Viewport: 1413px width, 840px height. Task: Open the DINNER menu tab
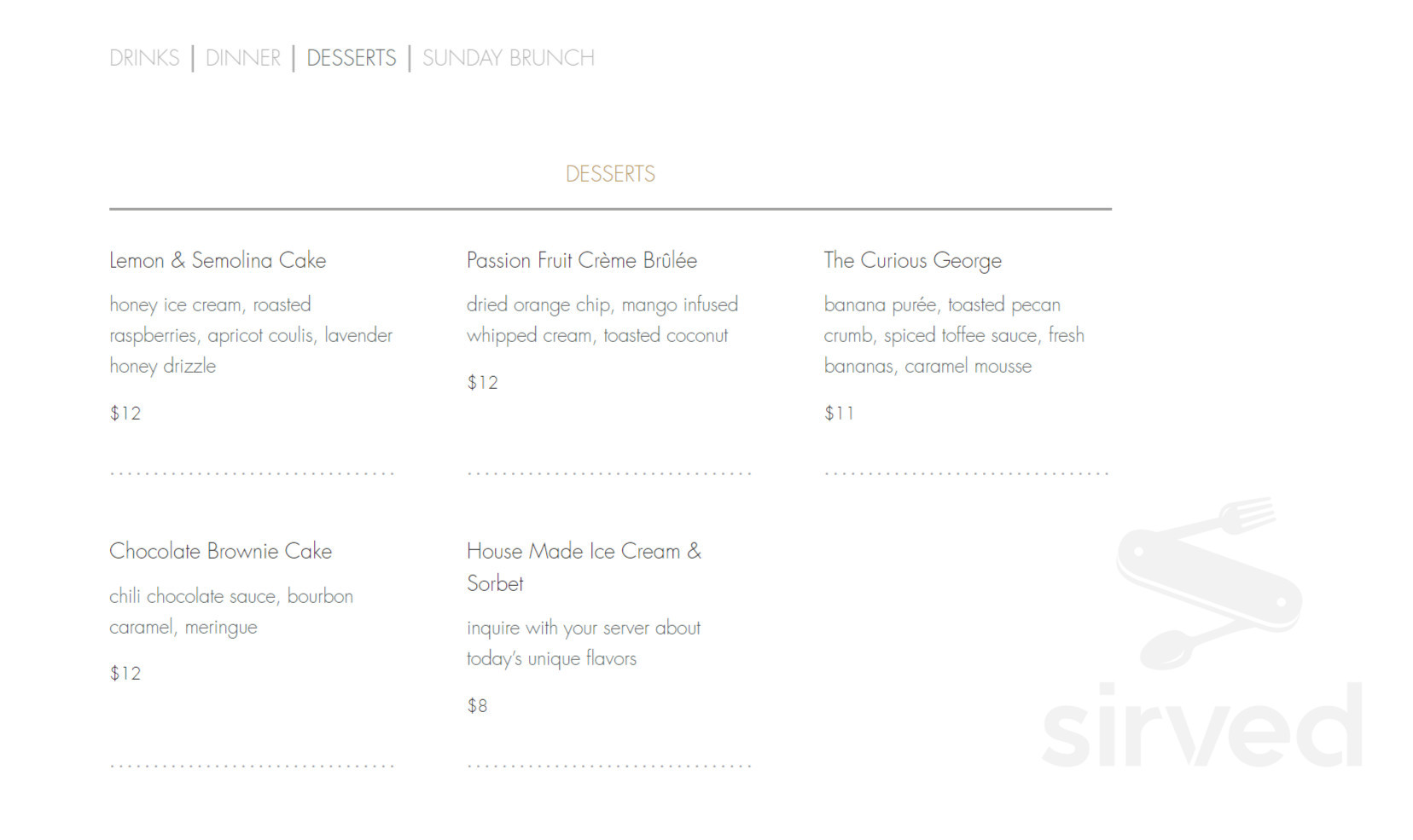(241, 57)
